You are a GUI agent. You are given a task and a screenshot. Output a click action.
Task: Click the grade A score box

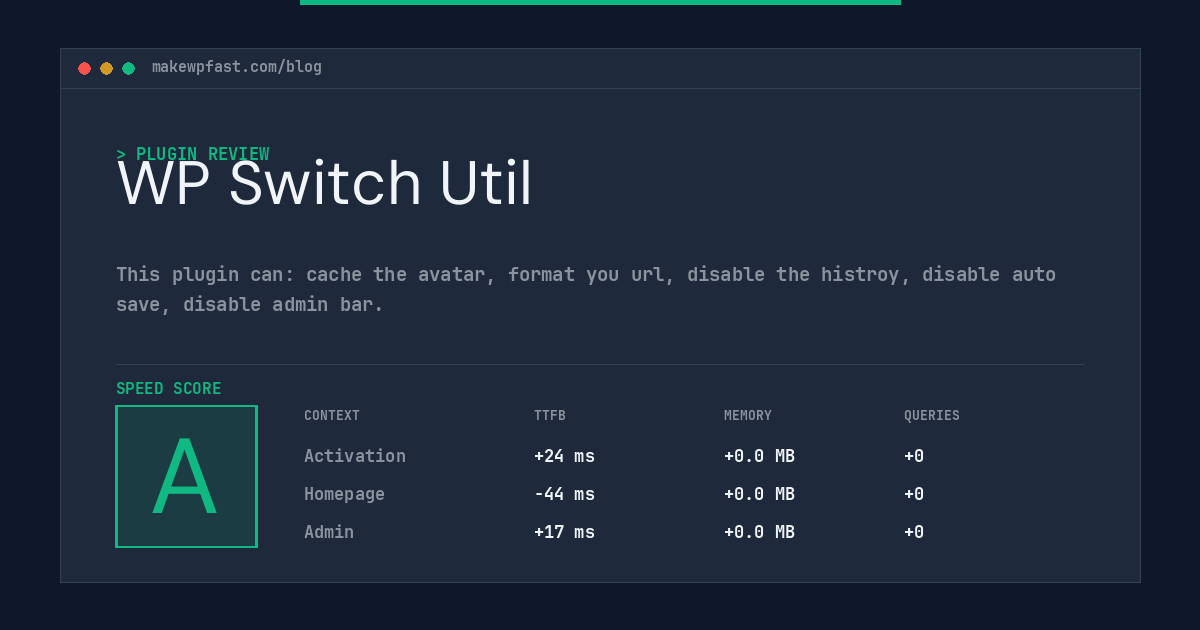(x=186, y=476)
